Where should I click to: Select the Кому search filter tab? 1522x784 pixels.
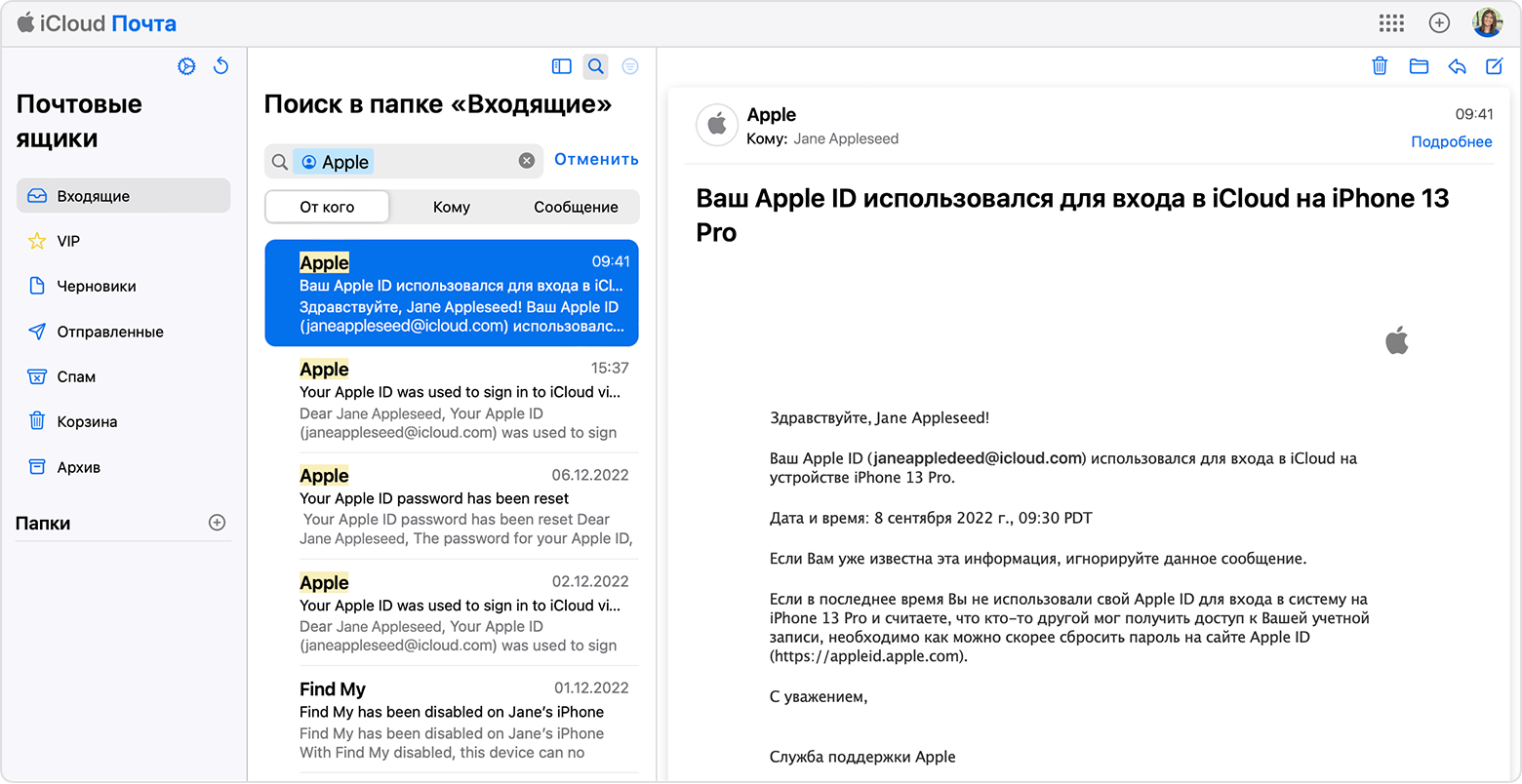click(452, 207)
